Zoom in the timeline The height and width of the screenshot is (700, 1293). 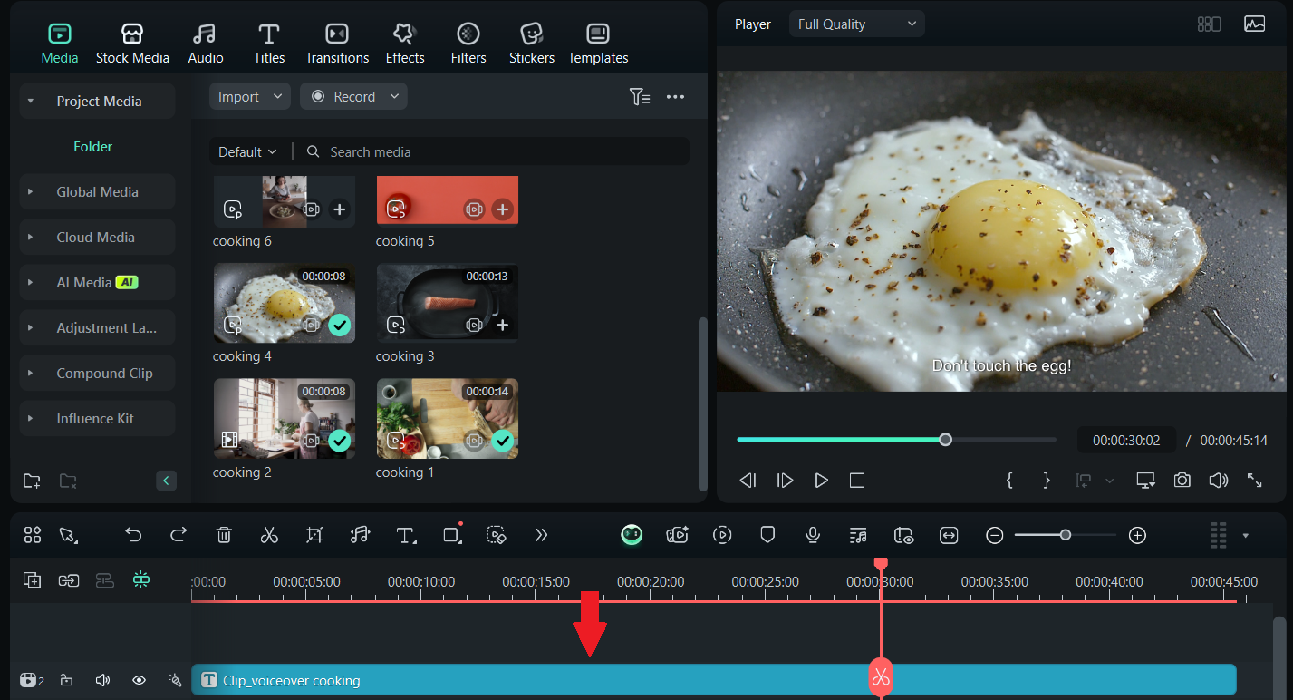pyautogui.click(x=1137, y=535)
